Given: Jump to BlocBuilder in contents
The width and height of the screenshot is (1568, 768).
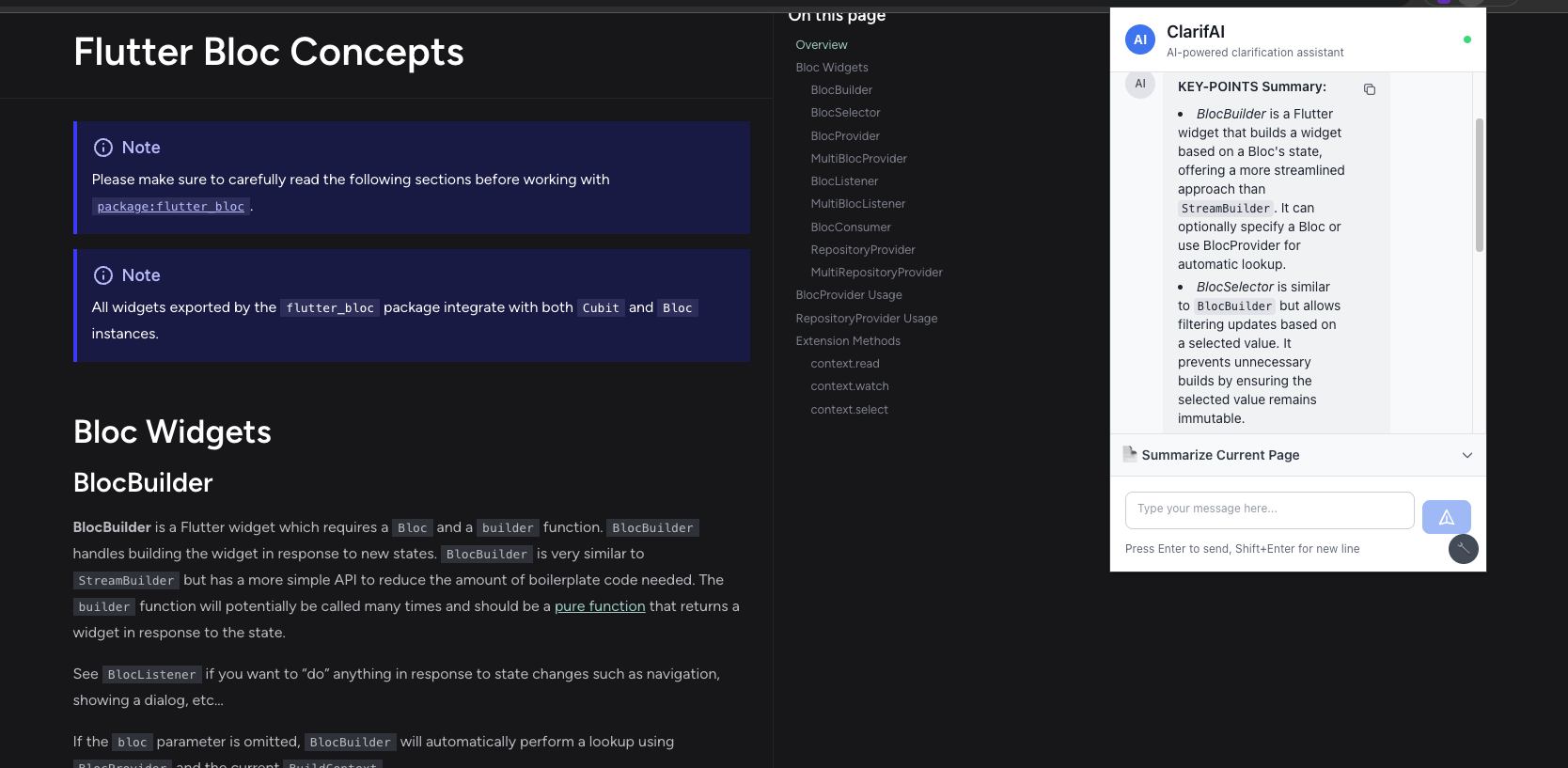Looking at the screenshot, I should pyautogui.click(x=841, y=90).
